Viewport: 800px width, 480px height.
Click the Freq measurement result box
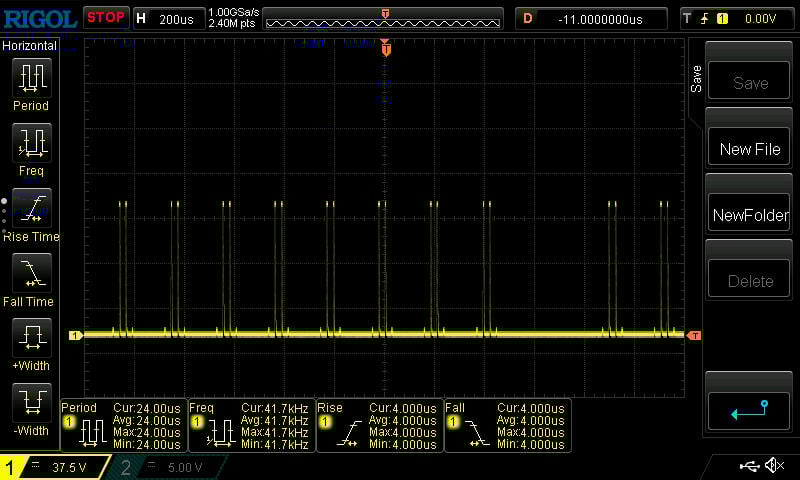point(252,425)
